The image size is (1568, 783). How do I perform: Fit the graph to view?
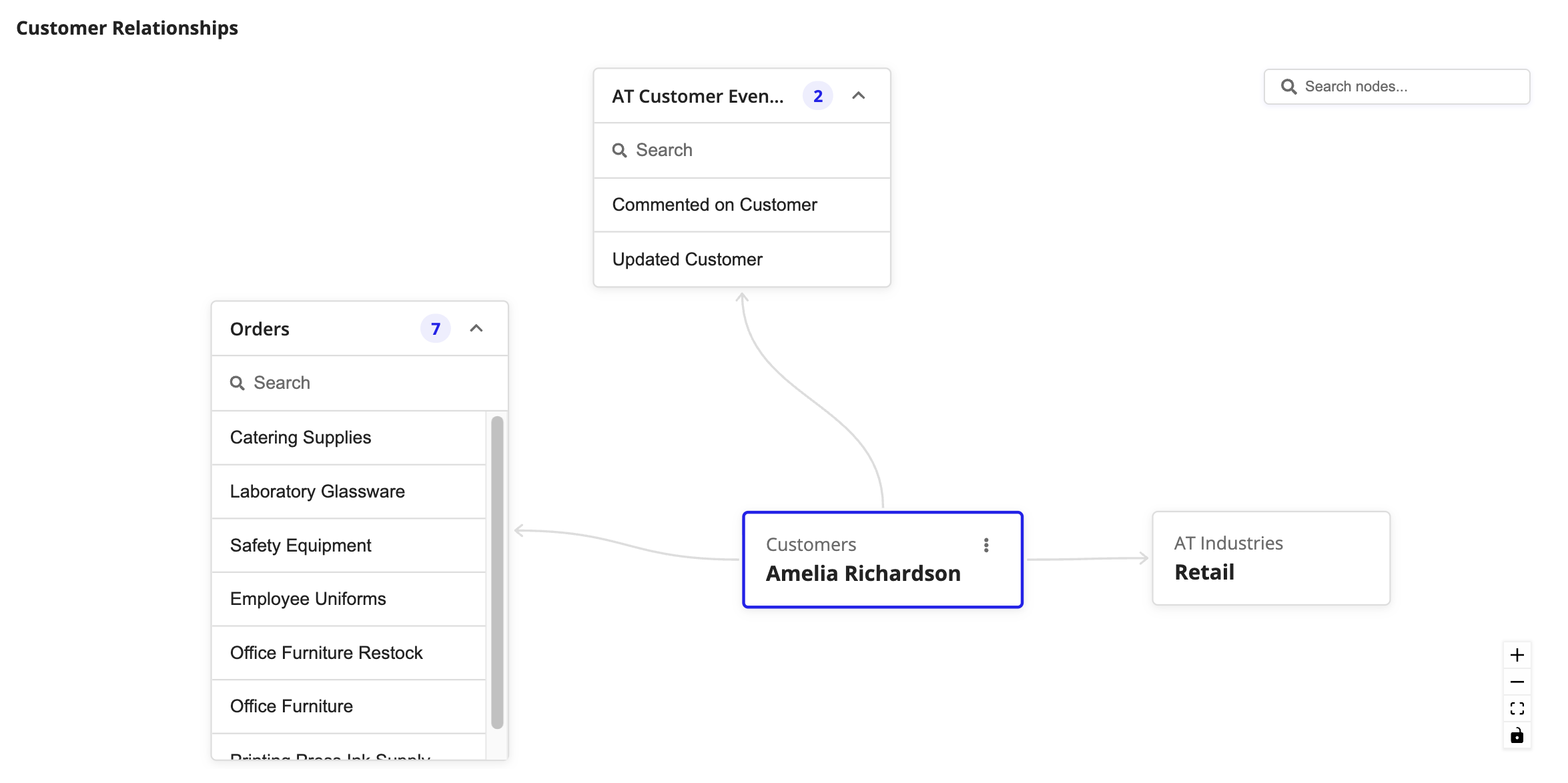1517,708
